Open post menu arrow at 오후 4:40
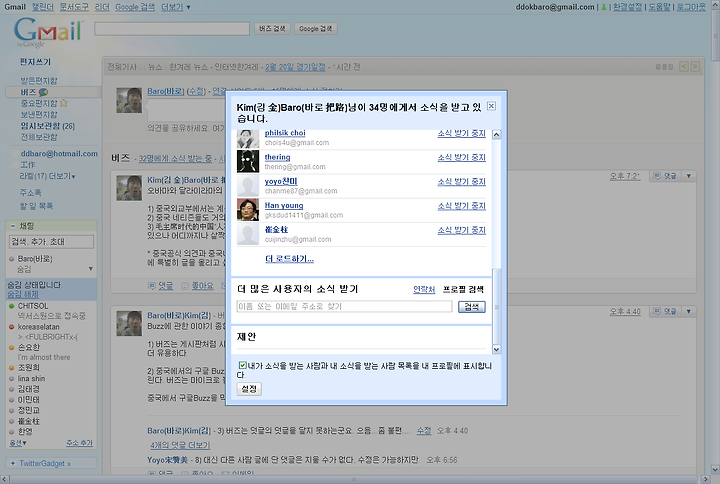 (688, 311)
